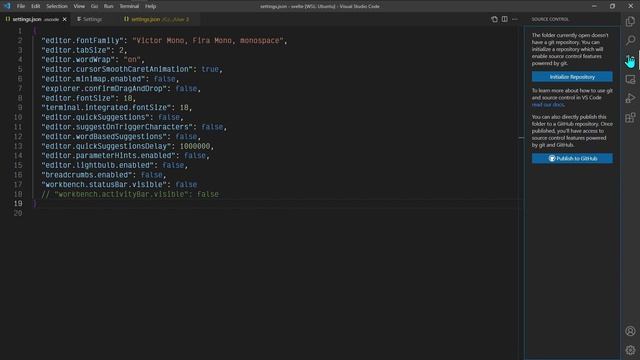Click line number 1 in the gutter
The height and width of the screenshot is (360, 640).
click(x=20, y=31)
